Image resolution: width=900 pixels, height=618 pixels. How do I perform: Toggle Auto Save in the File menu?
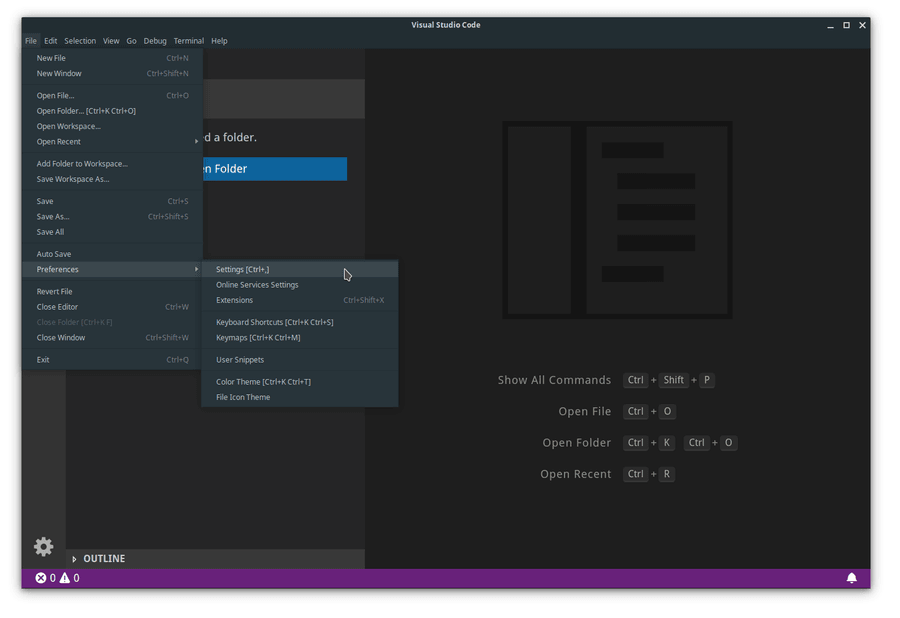pyautogui.click(x=55, y=253)
